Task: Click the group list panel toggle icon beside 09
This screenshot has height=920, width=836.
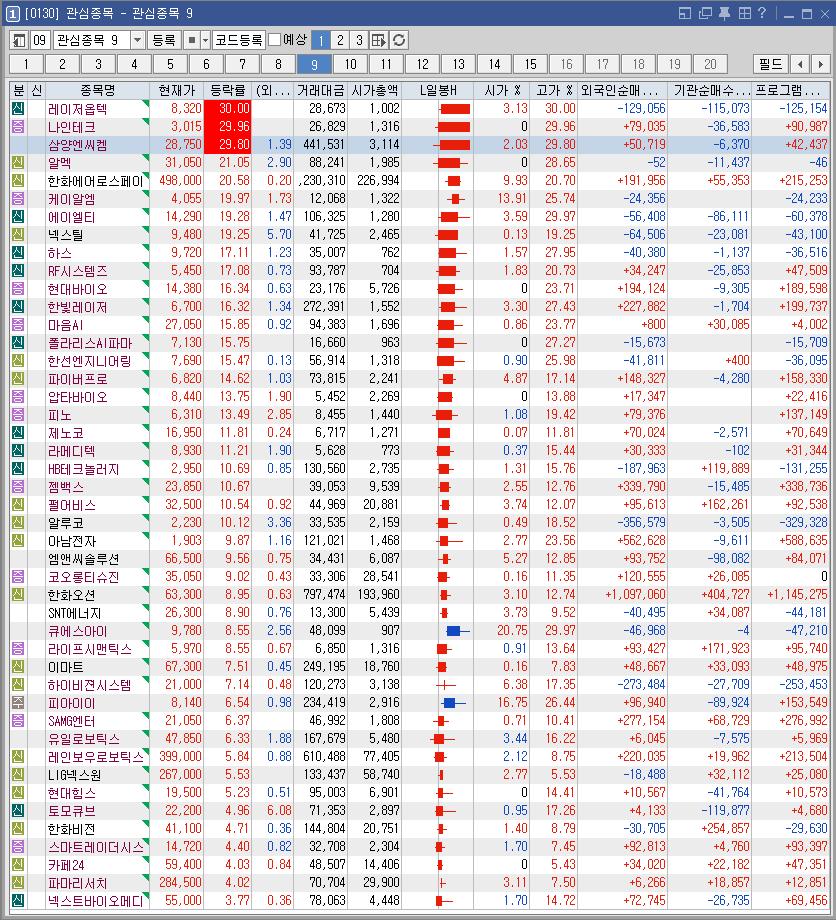Action: (x=19, y=40)
